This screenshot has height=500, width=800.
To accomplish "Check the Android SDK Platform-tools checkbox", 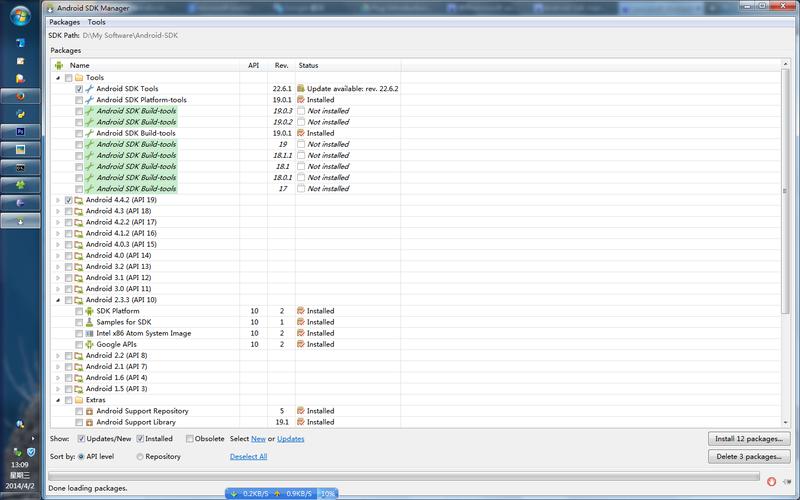I will [x=79, y=100].
